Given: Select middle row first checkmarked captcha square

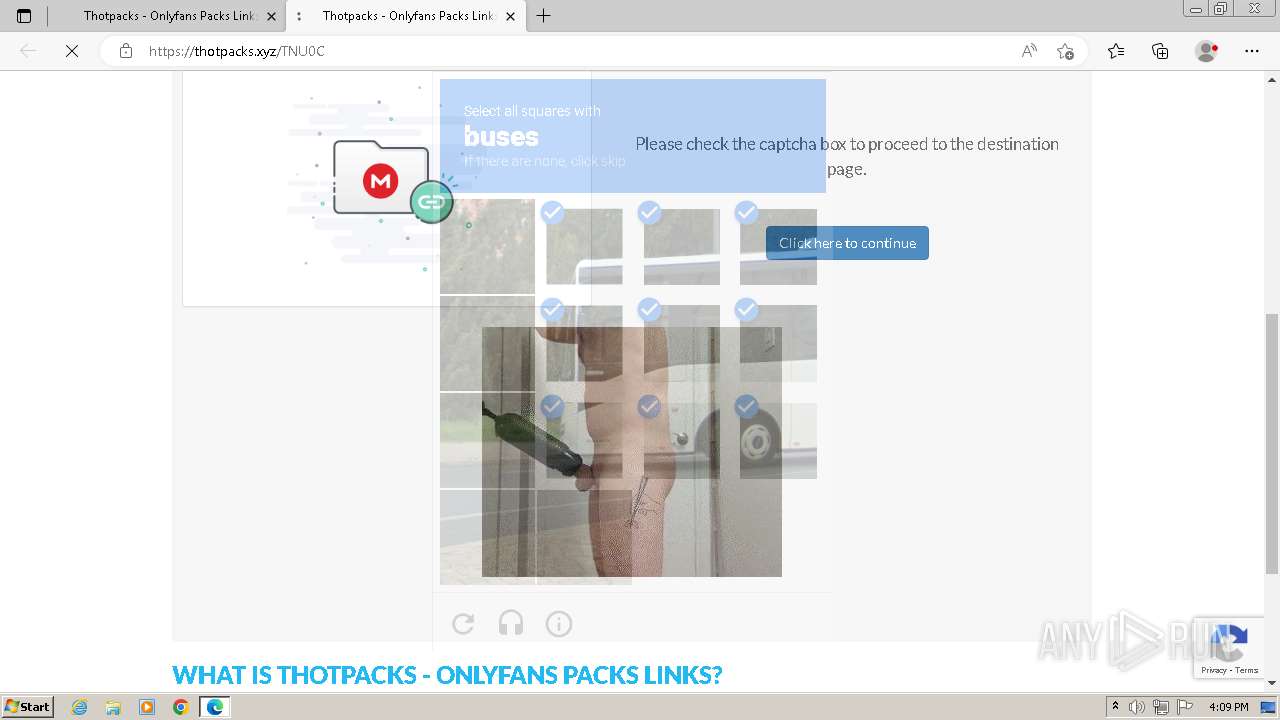Looking at the screenshot, I should pos(584,343).
